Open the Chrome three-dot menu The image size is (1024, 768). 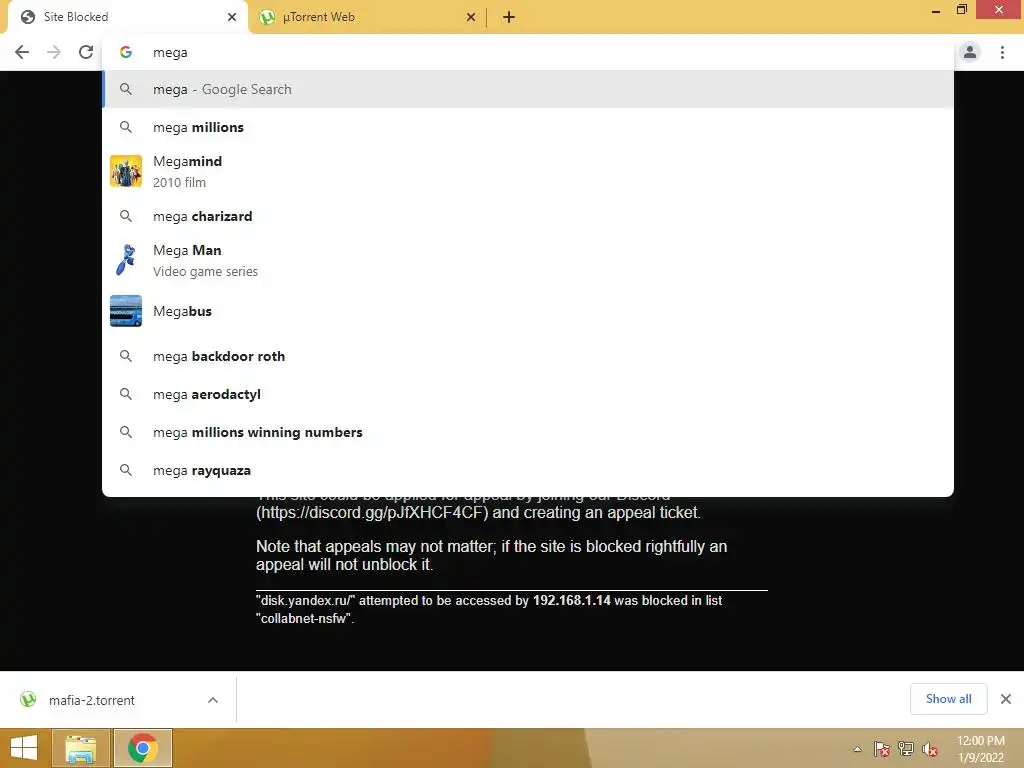(x=1002, y=52)
